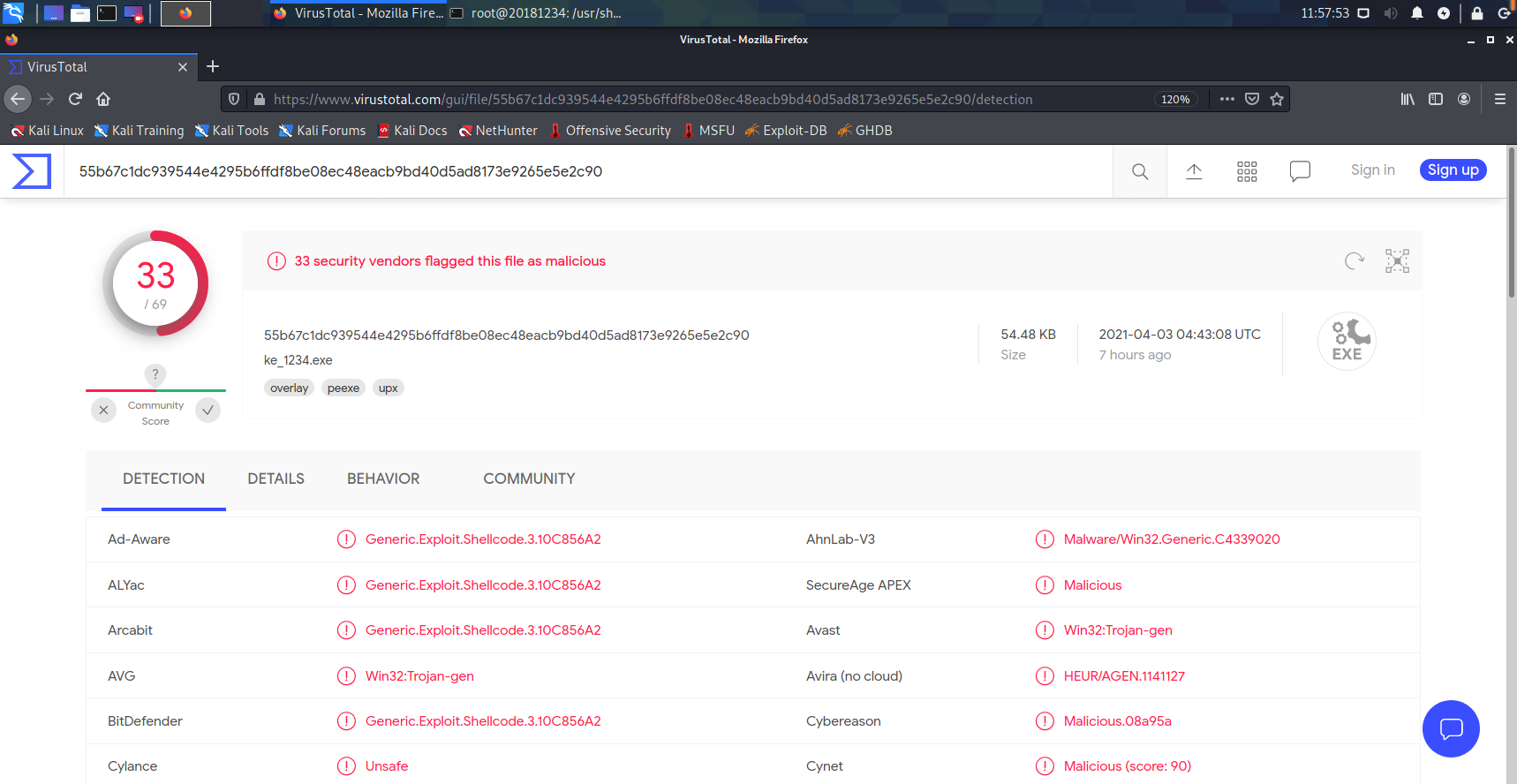The width and height of the screenshot is (1517, 784).
Task: Switch to the COMMUNITY tab
Action: pyautogui.click(x=529, y=479)
